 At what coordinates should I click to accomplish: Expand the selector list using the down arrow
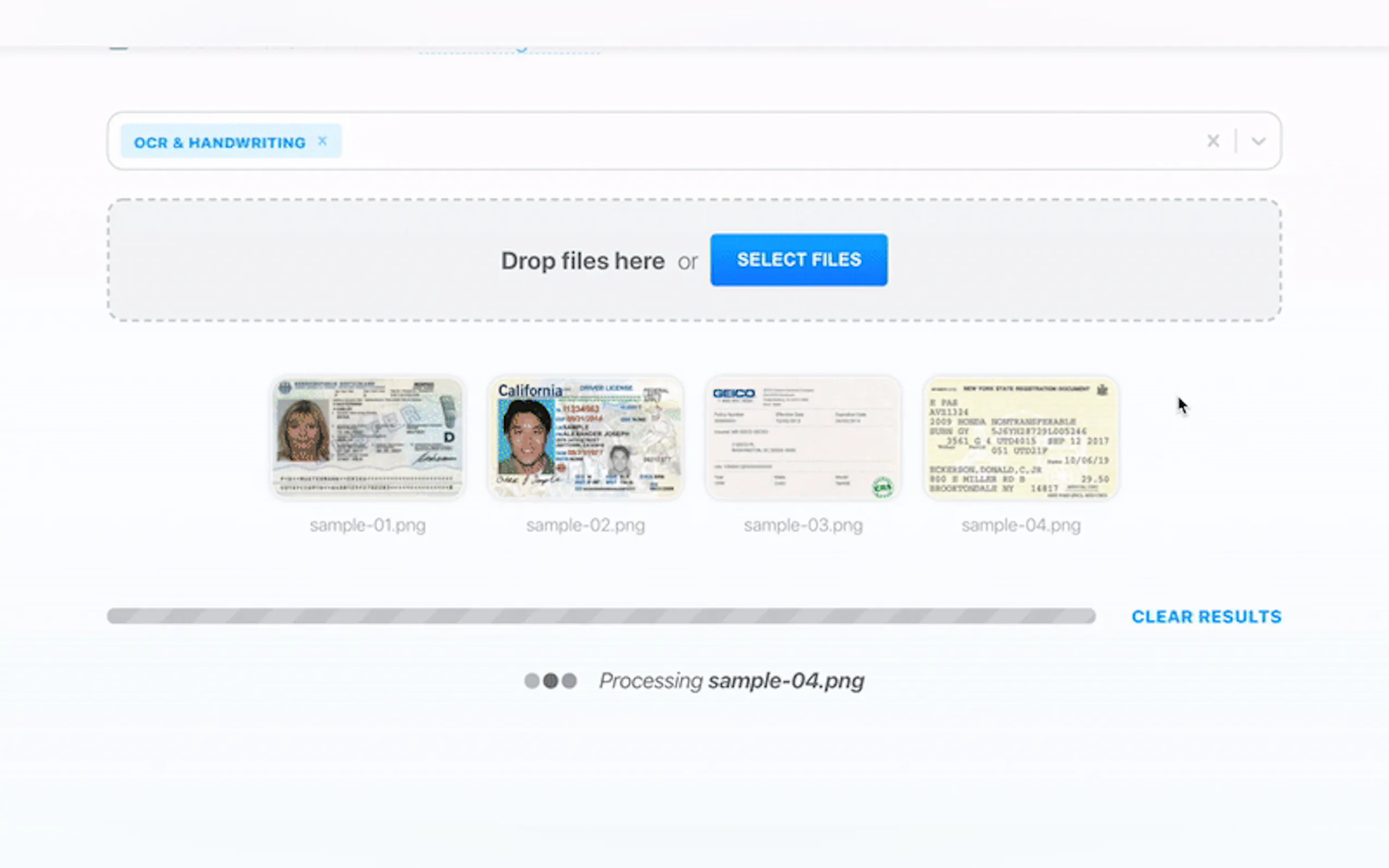(x=1258, y=140)
